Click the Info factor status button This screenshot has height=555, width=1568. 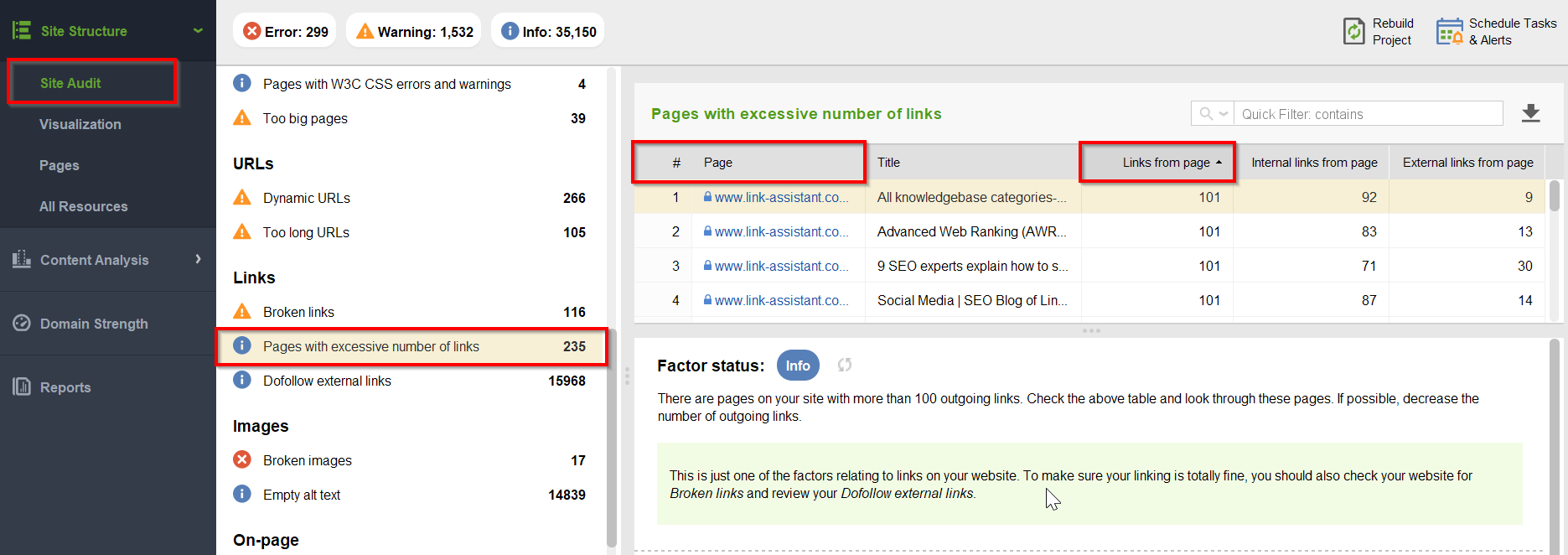798,366
